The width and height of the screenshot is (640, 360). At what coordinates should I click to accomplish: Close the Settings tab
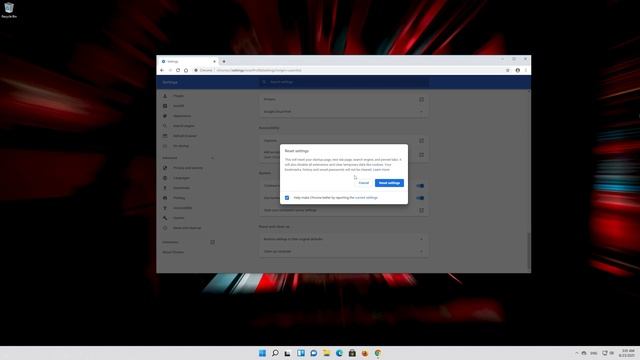point(214,61)
